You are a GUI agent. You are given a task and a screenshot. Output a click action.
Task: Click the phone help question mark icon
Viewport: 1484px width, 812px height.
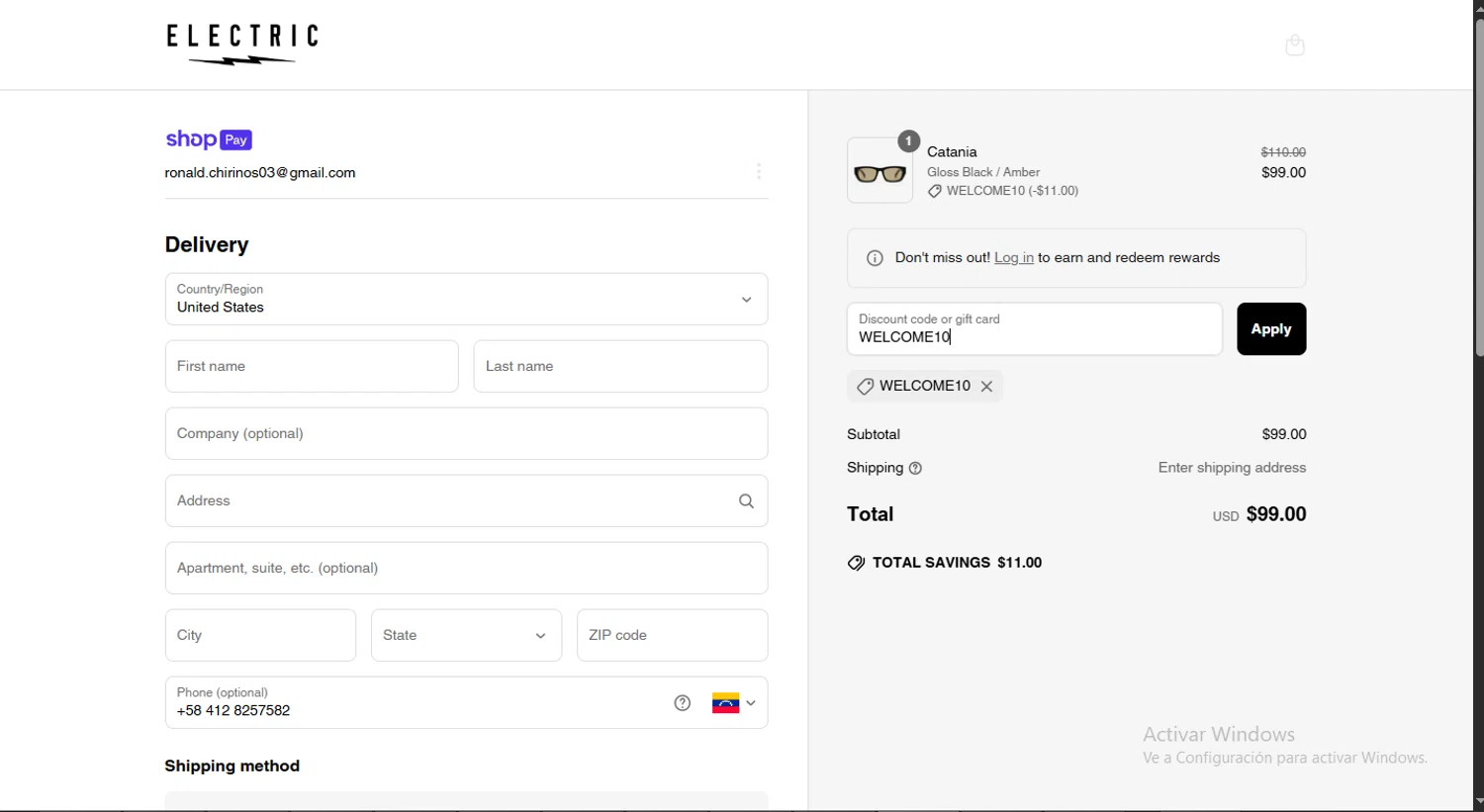(683, 703)
